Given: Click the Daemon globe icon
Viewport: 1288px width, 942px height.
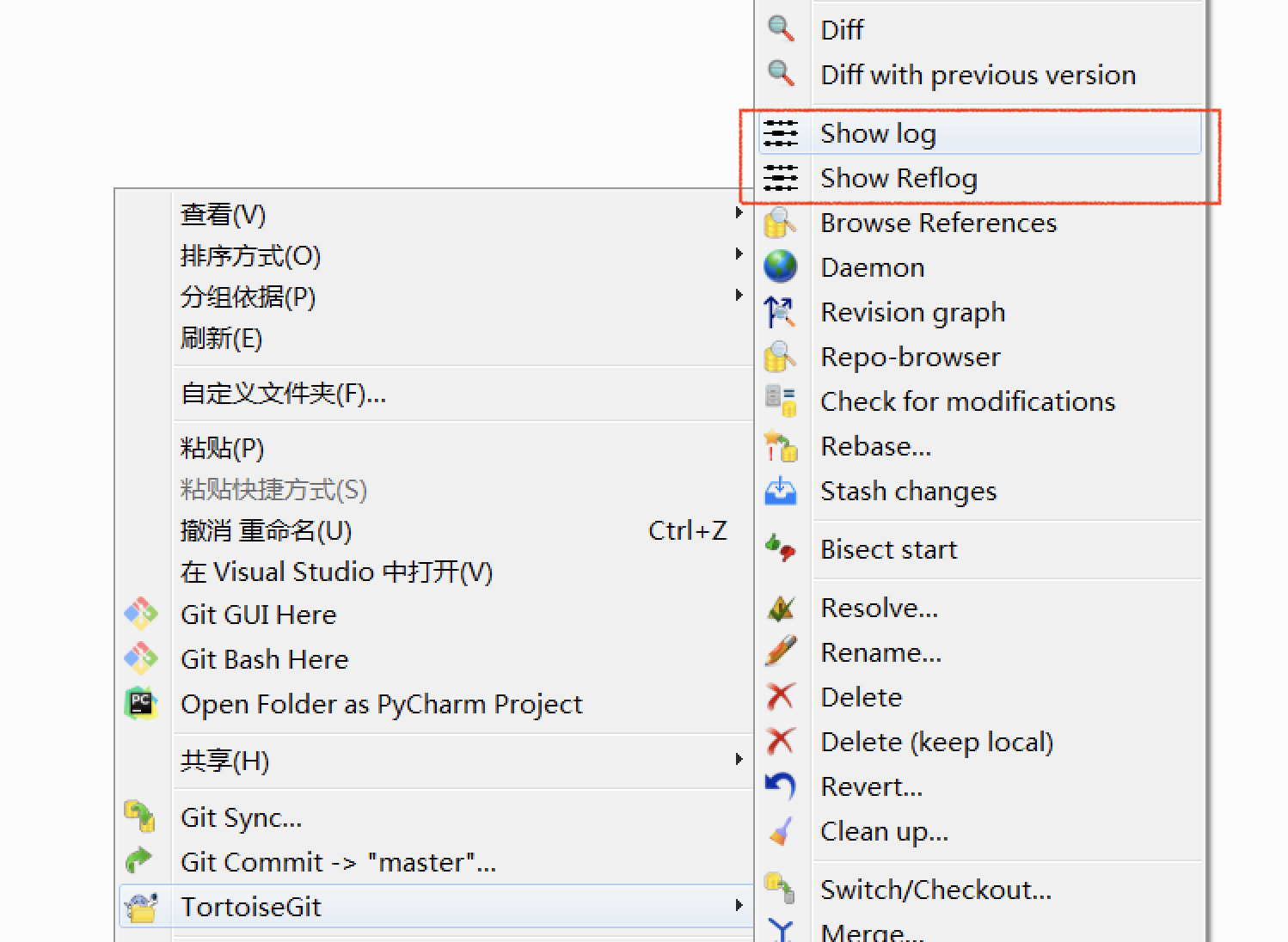Looking at the screenshot, I should point(781,267).
